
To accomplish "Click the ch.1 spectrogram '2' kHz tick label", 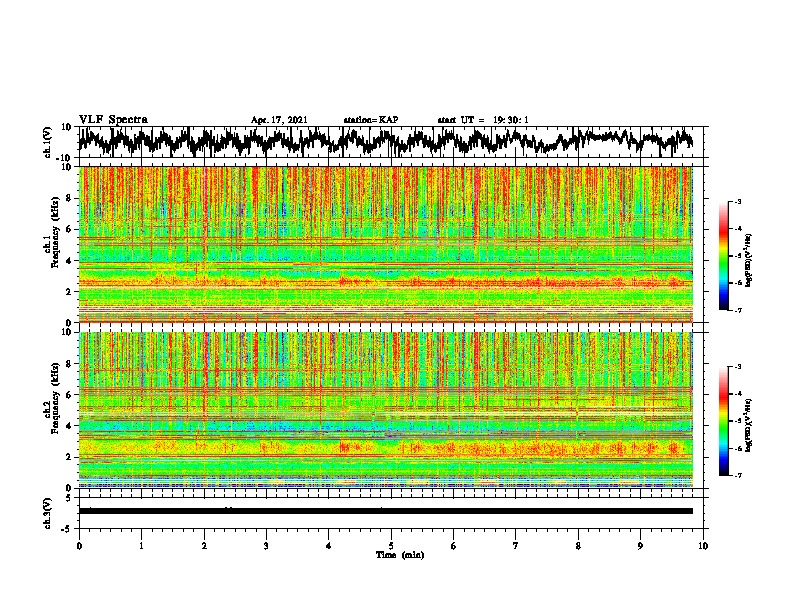I will [x=69, y=291].
